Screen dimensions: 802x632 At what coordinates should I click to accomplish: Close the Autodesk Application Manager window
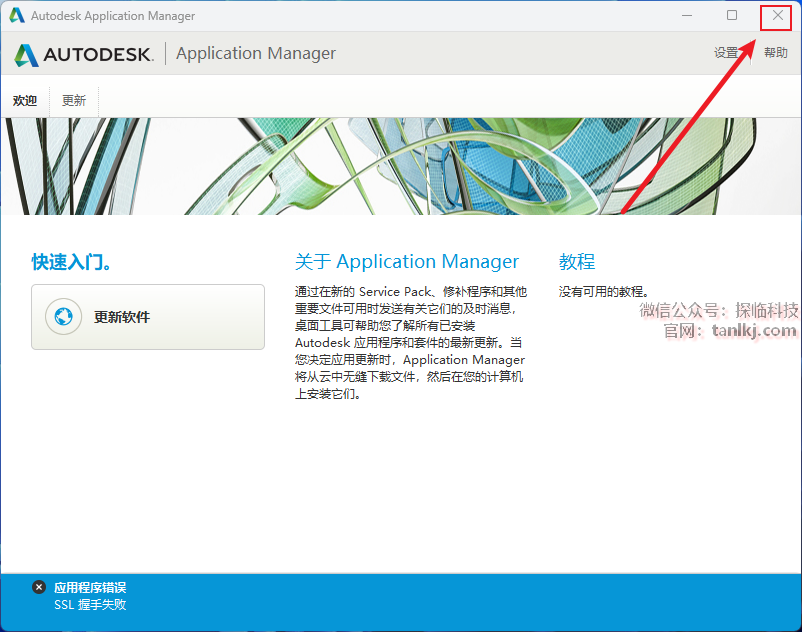[777, 16]
